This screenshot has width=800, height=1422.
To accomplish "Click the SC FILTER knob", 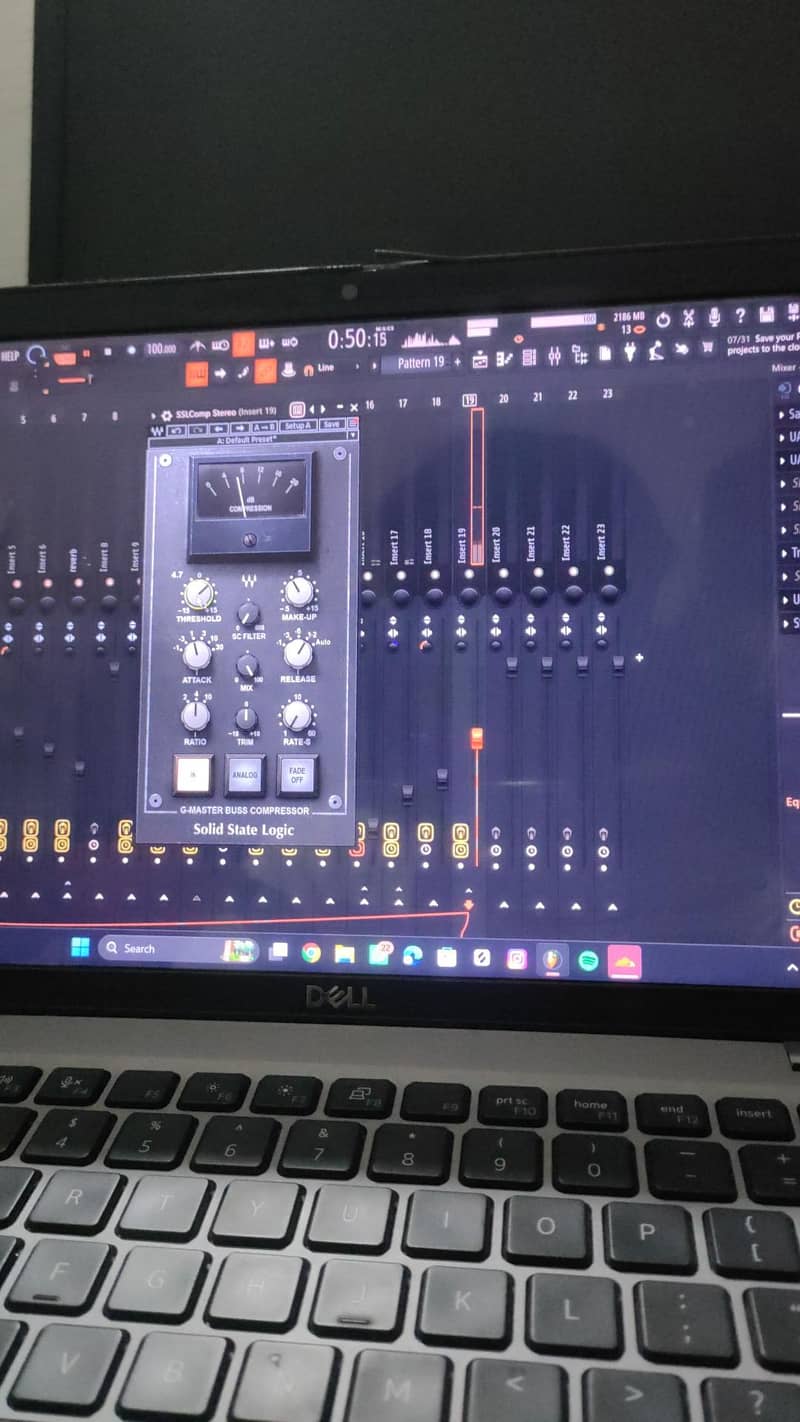I will (248, 614).
